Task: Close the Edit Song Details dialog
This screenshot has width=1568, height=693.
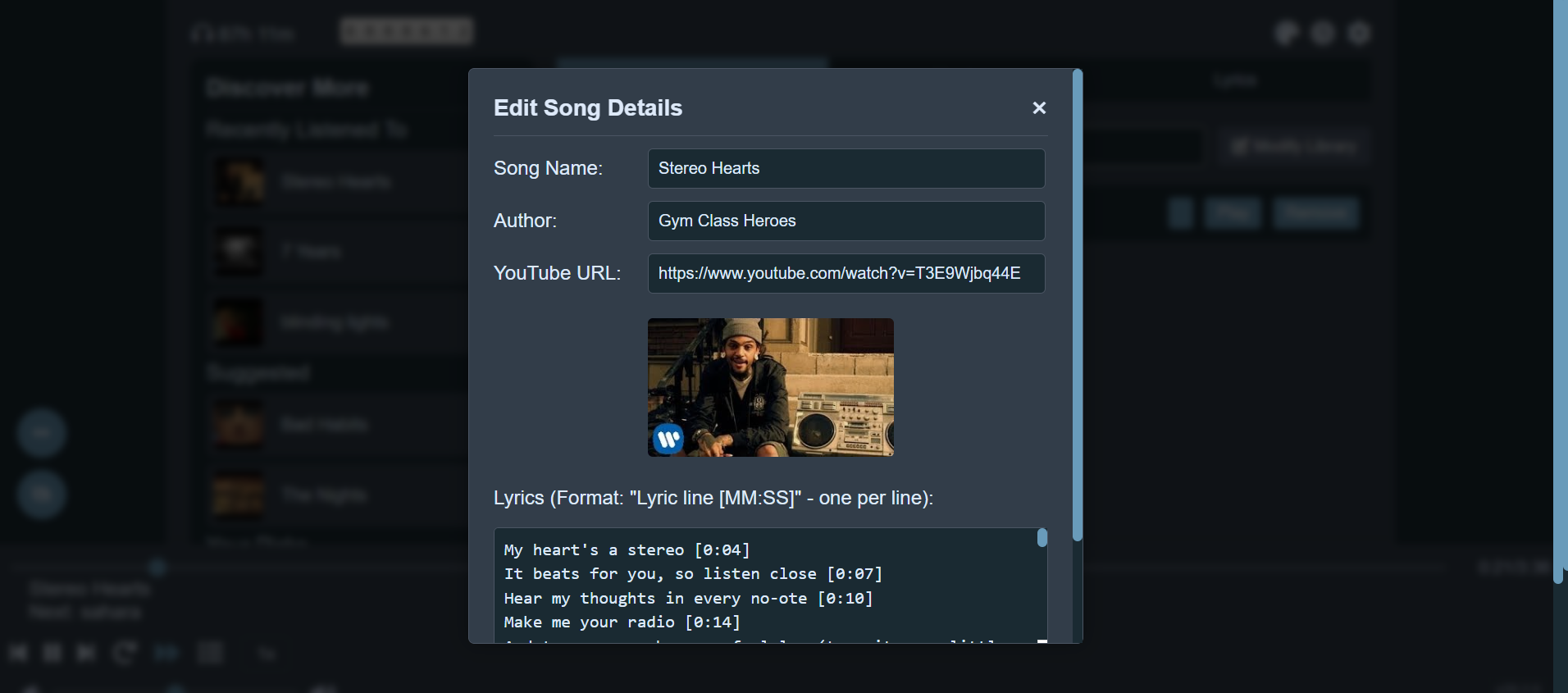Action: [x=1039, y=107]
